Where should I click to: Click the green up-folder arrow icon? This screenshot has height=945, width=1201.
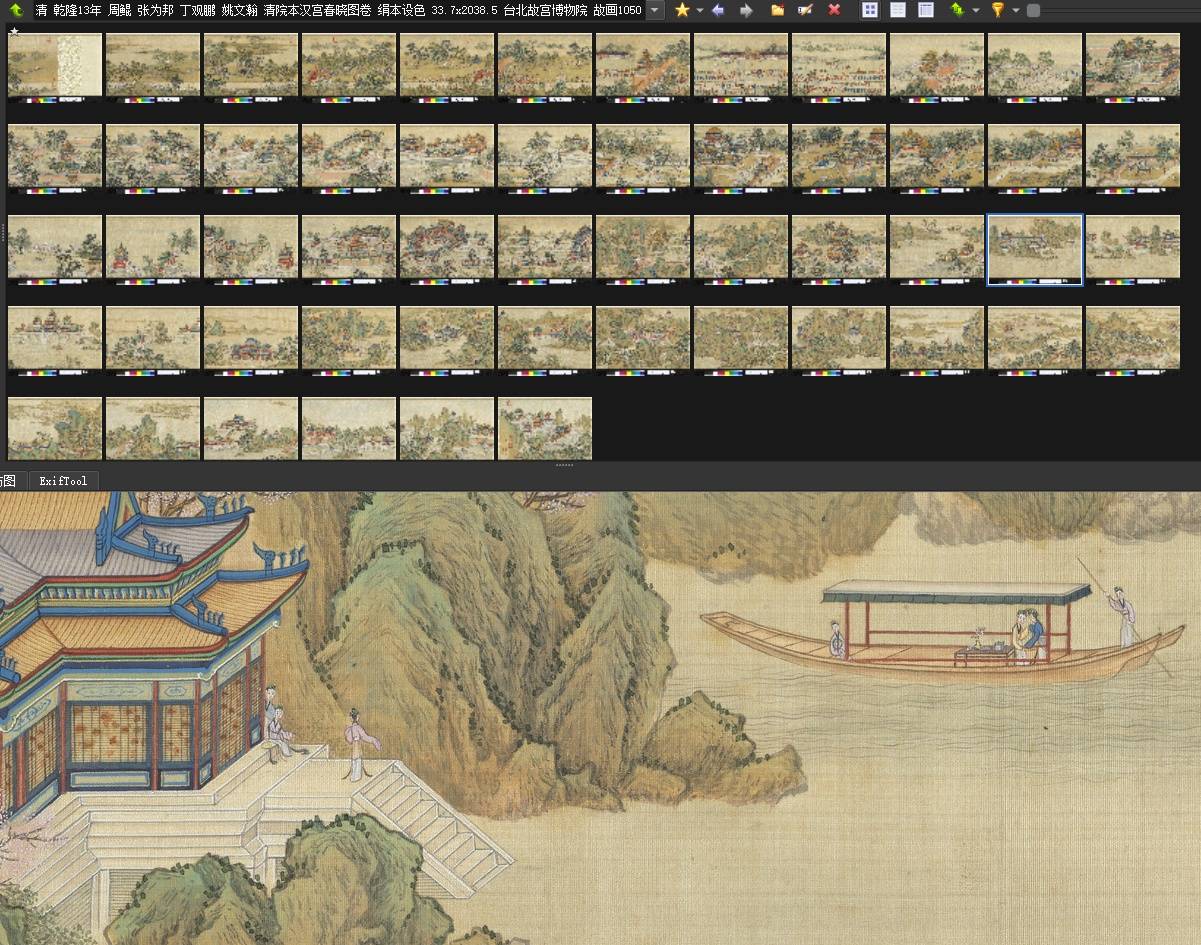click(16, 10)
